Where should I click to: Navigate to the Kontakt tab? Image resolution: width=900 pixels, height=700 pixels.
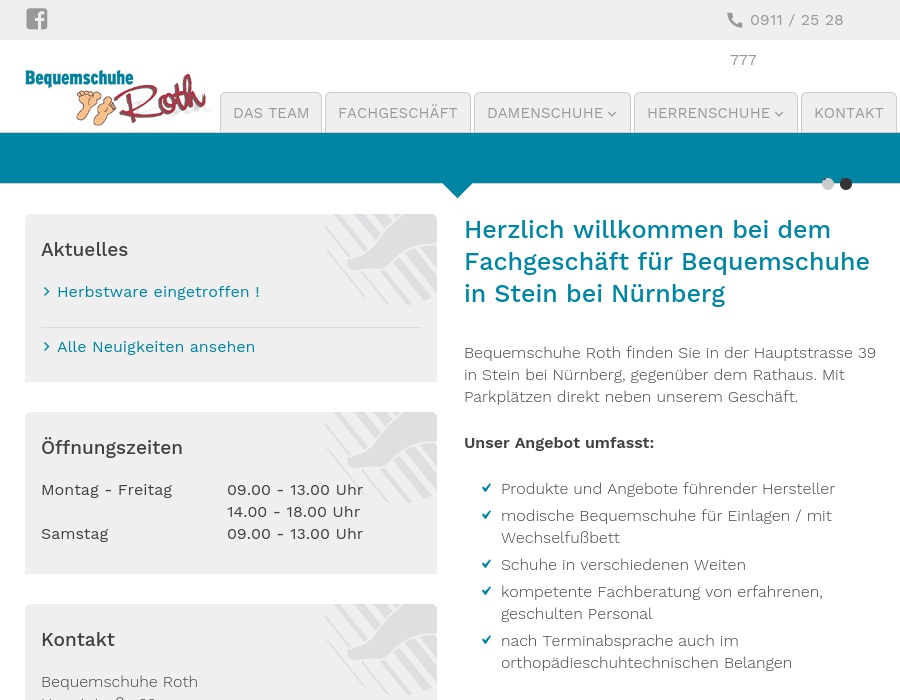click(848, 113)
